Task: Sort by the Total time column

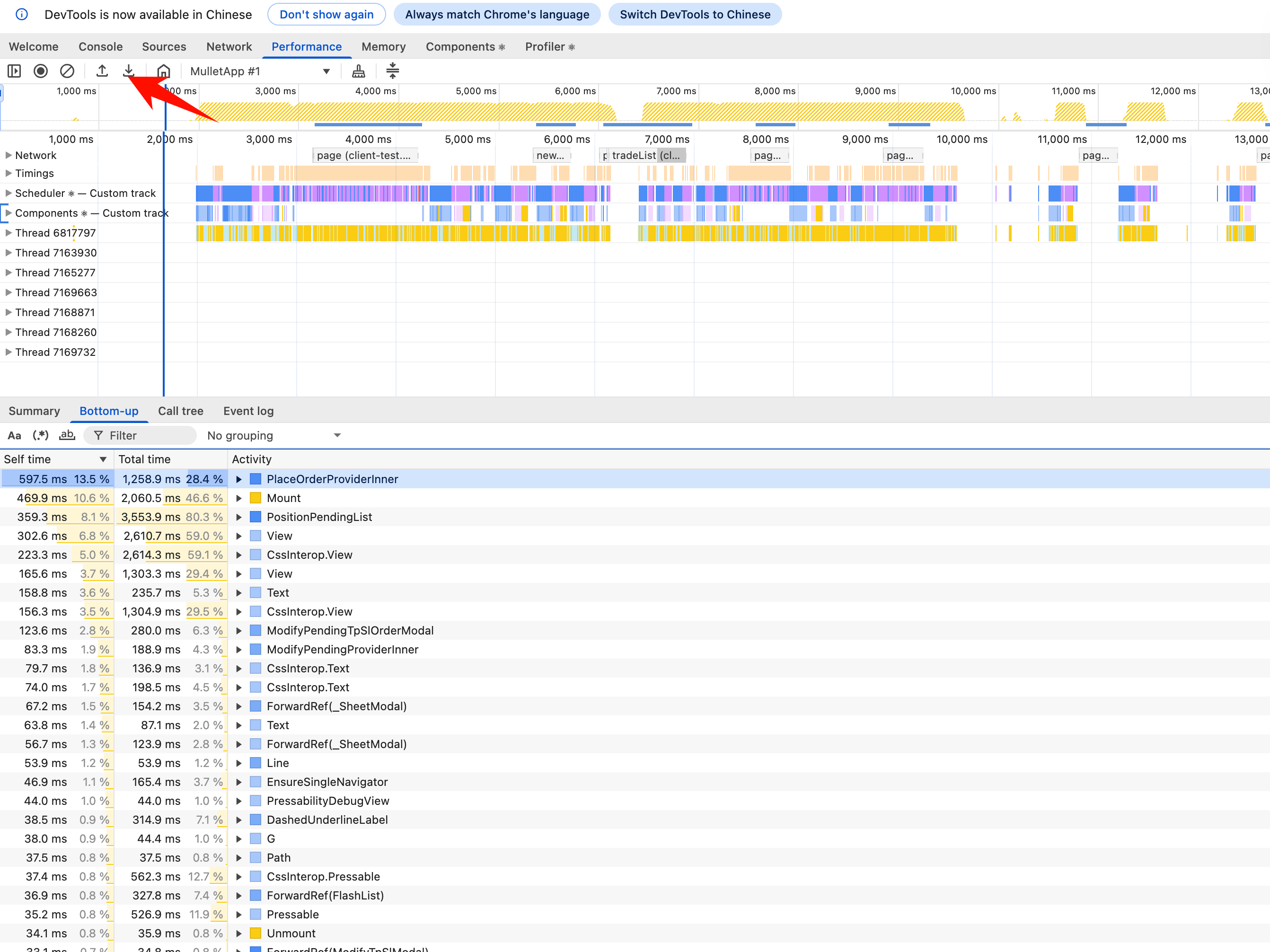Action: [x=171, y=459]
